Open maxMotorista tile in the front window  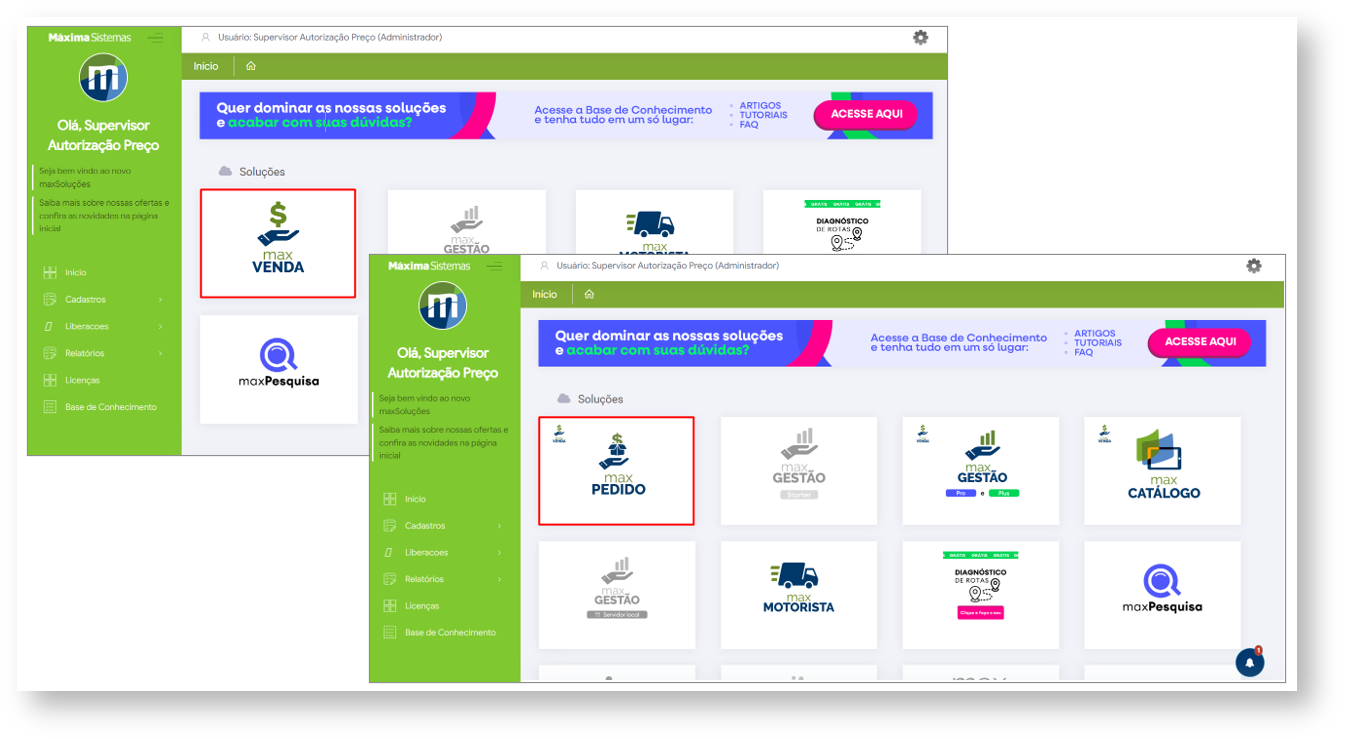coord(799,596)
